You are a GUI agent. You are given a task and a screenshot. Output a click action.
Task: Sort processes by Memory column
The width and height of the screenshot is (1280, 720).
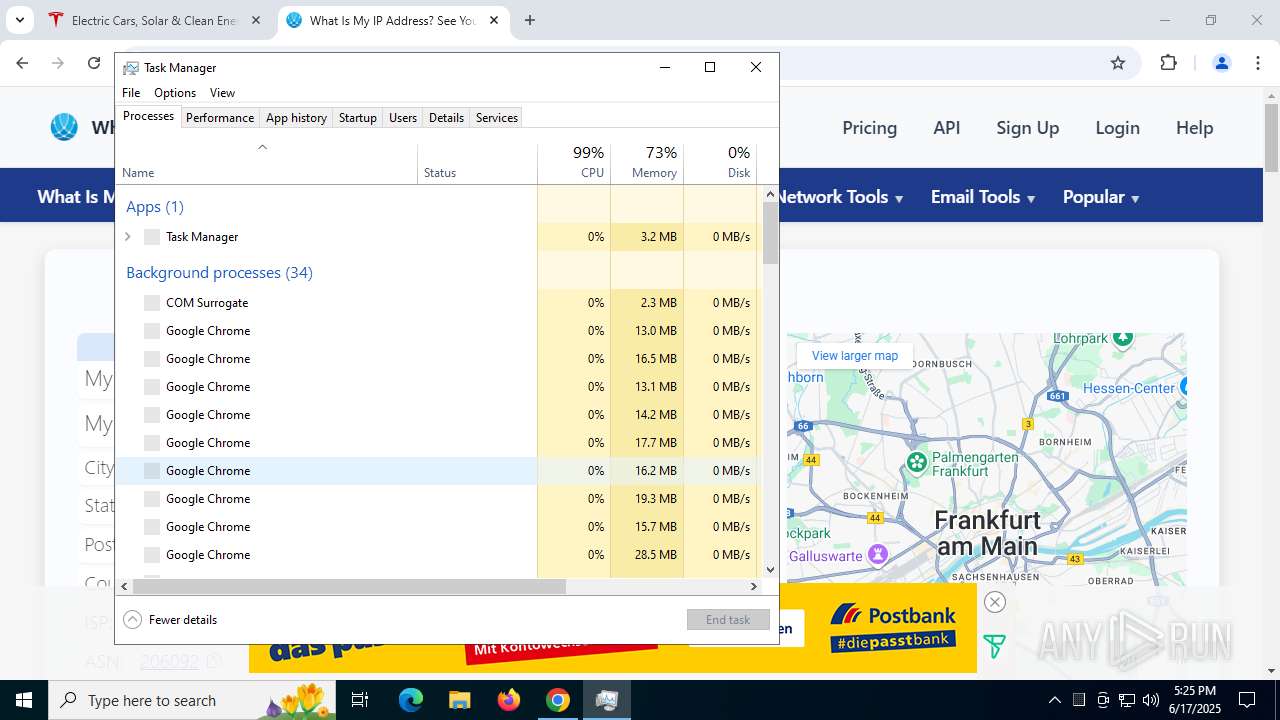tap(647, 164)
